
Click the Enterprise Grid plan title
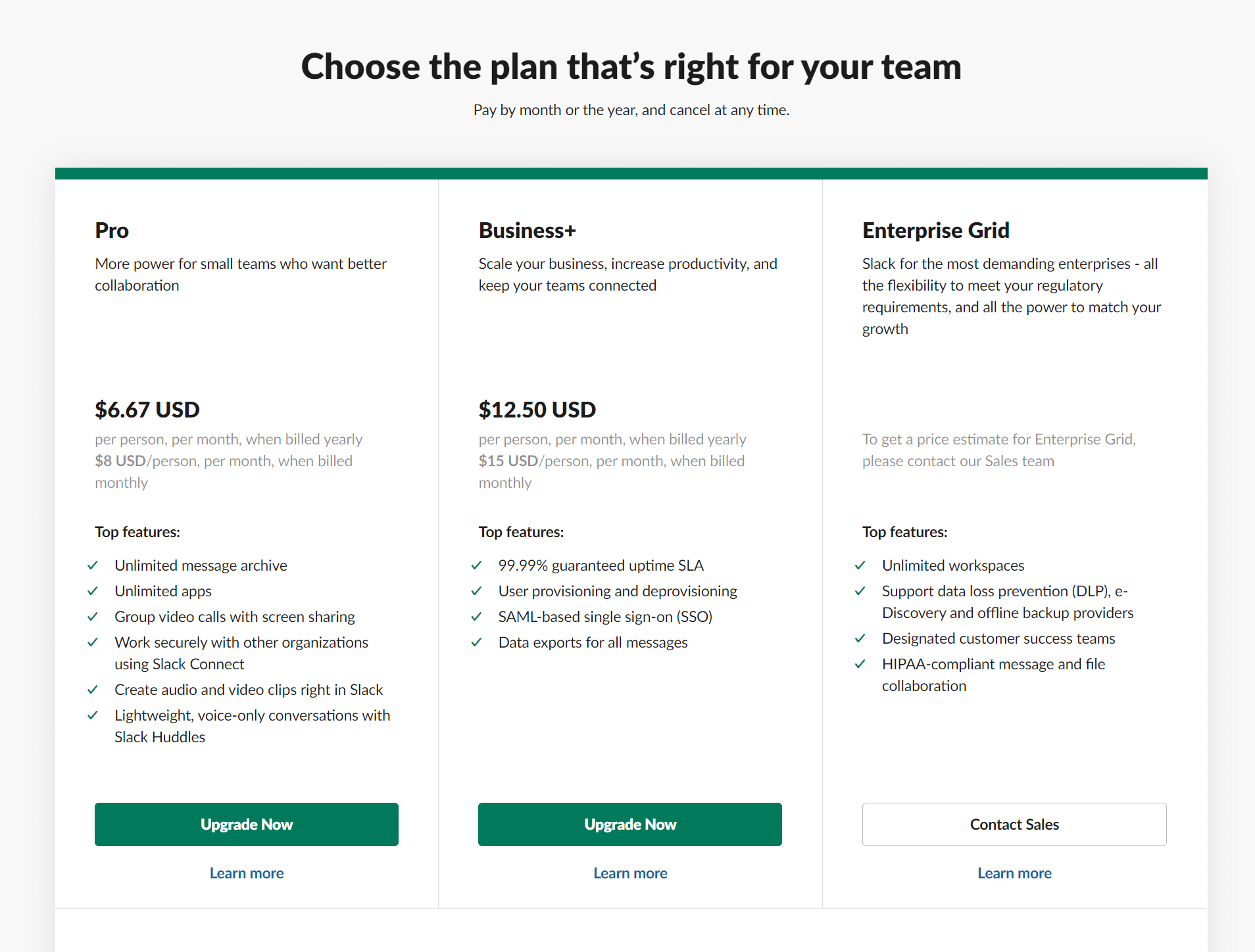pos(935,231)
